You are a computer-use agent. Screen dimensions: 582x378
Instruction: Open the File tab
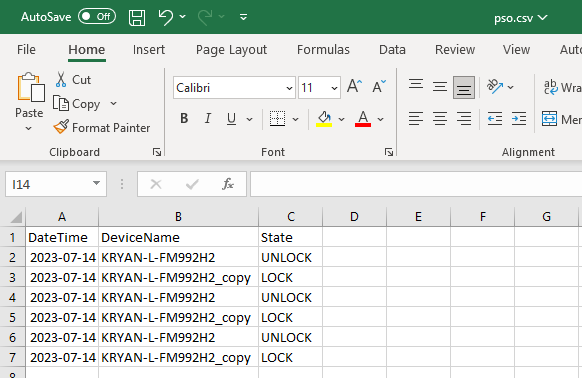pos(26,50)
